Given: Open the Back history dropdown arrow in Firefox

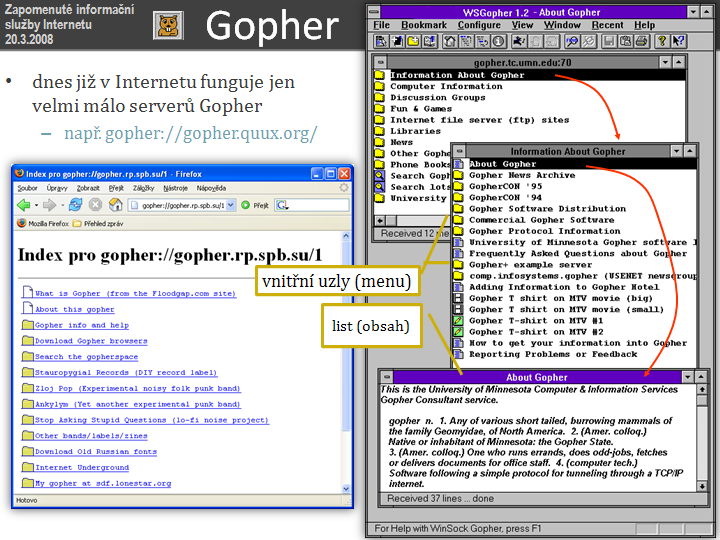Looking at the screenshot, I should [x=36, y=205].
